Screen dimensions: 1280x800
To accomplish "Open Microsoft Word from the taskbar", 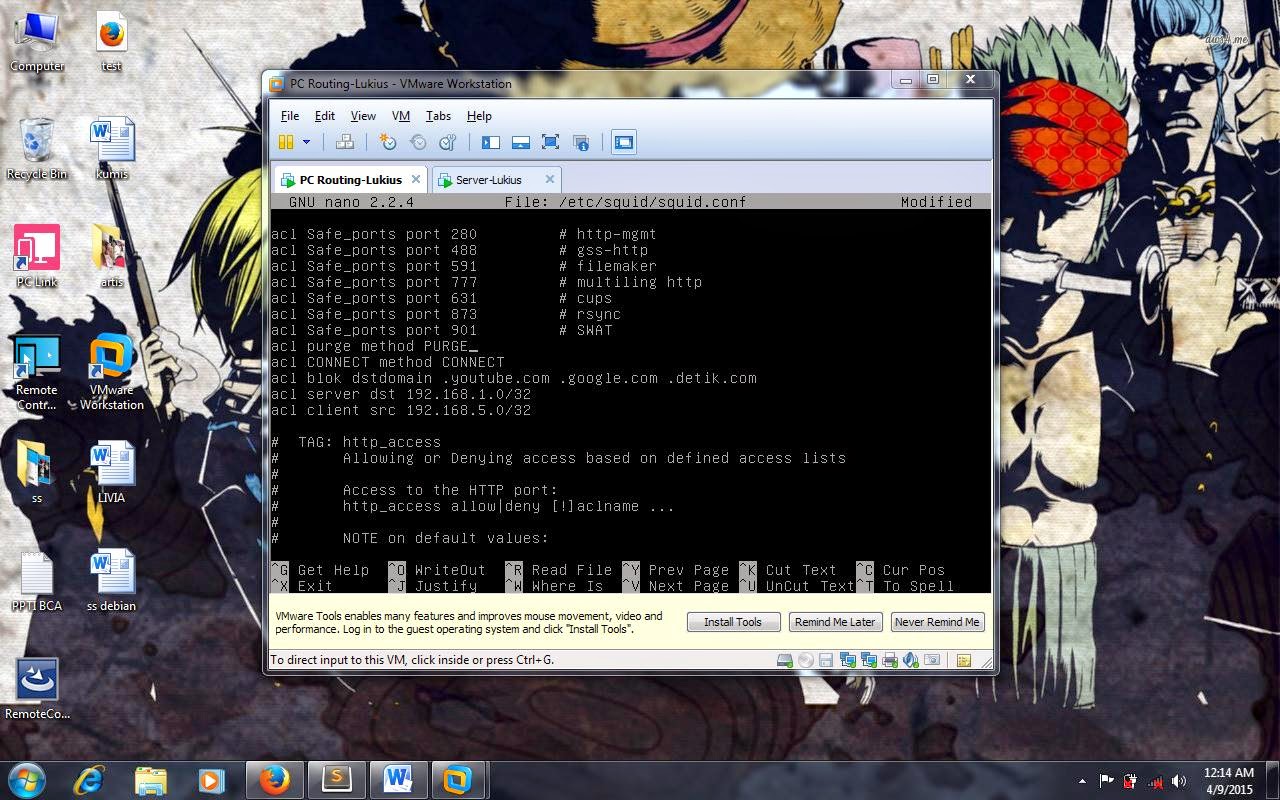I will click(398, 779).
